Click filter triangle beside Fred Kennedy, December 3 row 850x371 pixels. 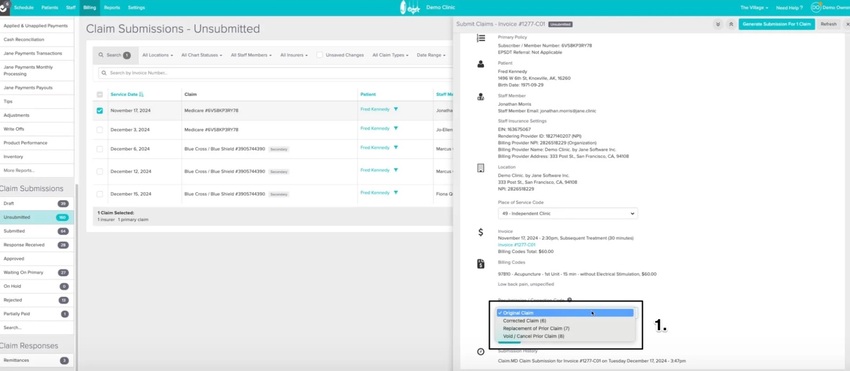click(x=396, y=129)
